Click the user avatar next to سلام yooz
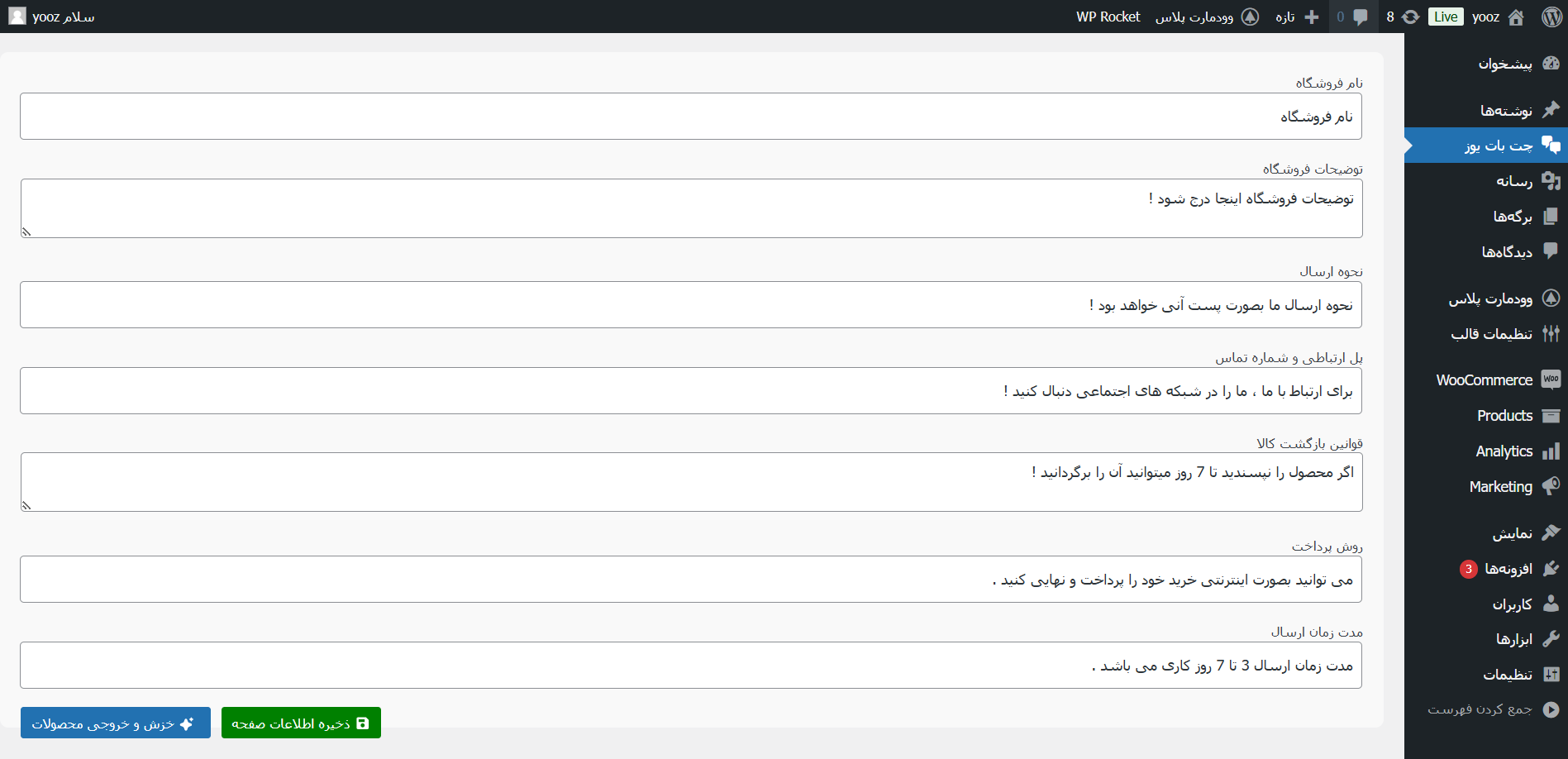 [17, 17]
